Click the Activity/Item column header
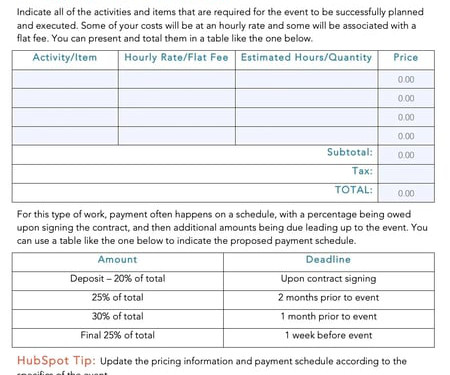This screenshot has width=450, height=375. pos(65,58)
